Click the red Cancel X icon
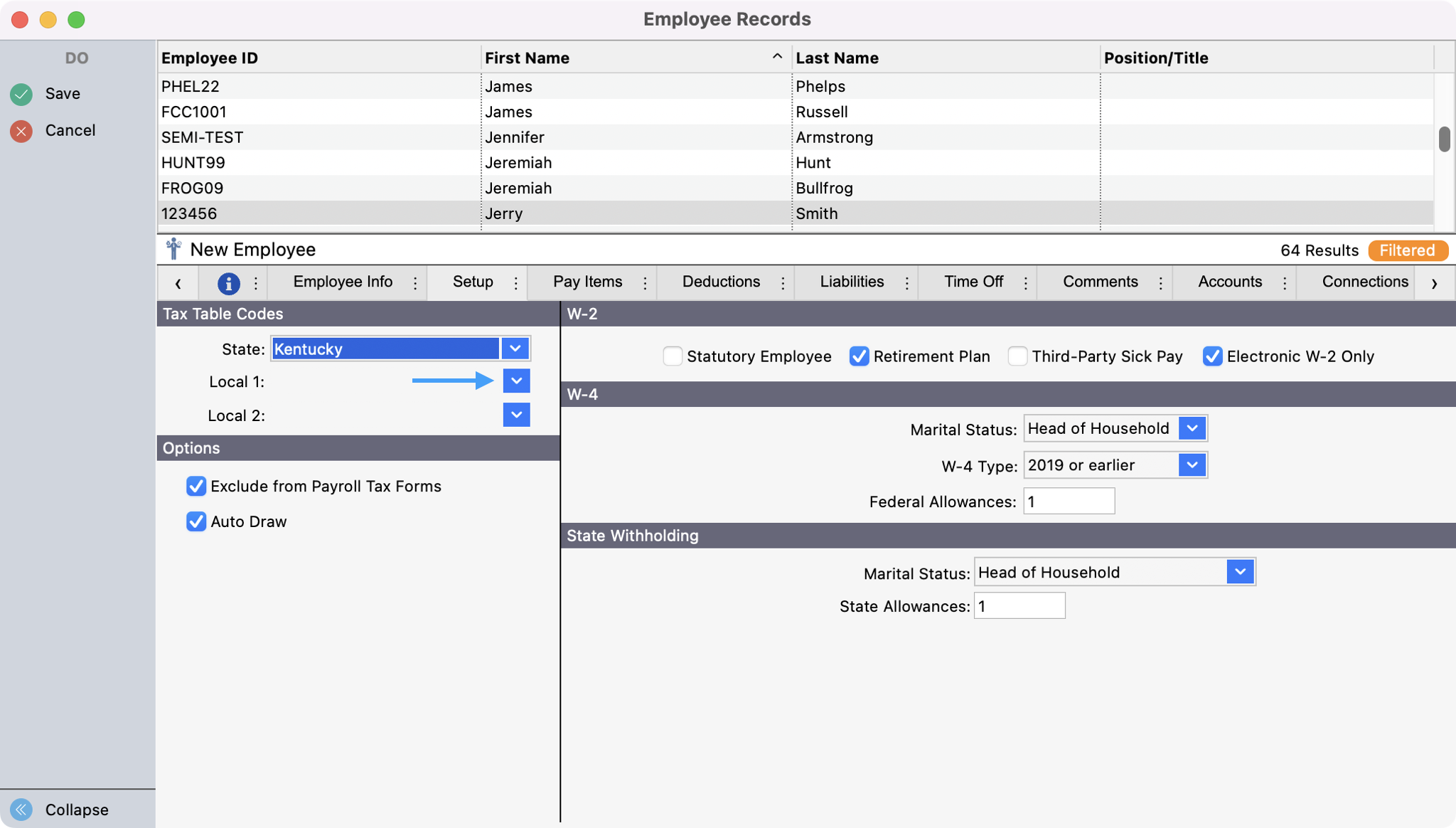The width and height of the screenshot is (1456, 828). 21,131
